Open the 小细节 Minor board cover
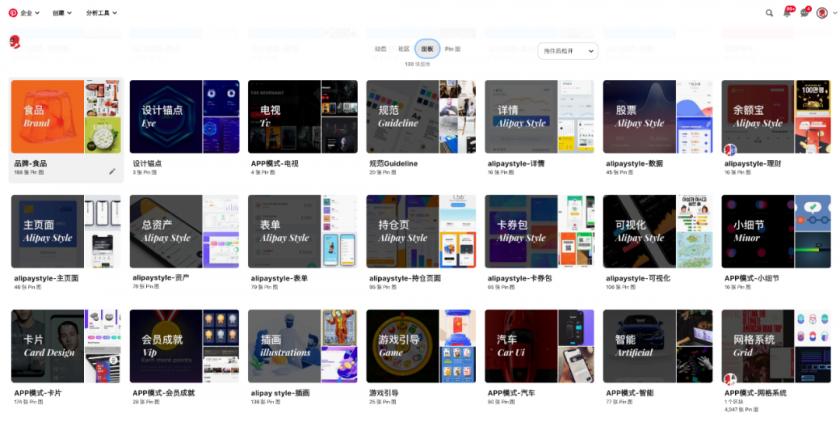 [776, 231]
